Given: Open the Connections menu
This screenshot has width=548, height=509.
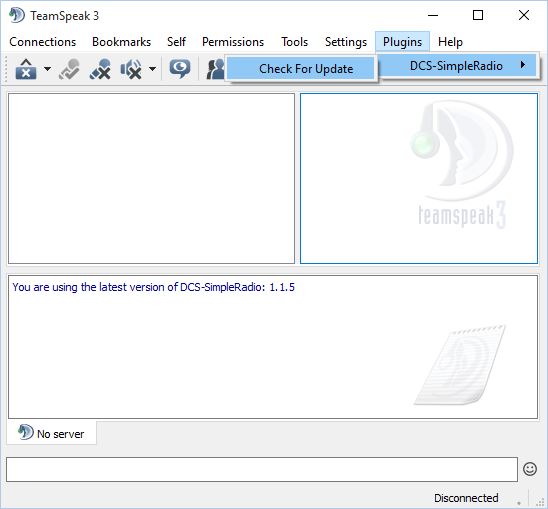Looking at the screenshot, I should coord(43,42).
